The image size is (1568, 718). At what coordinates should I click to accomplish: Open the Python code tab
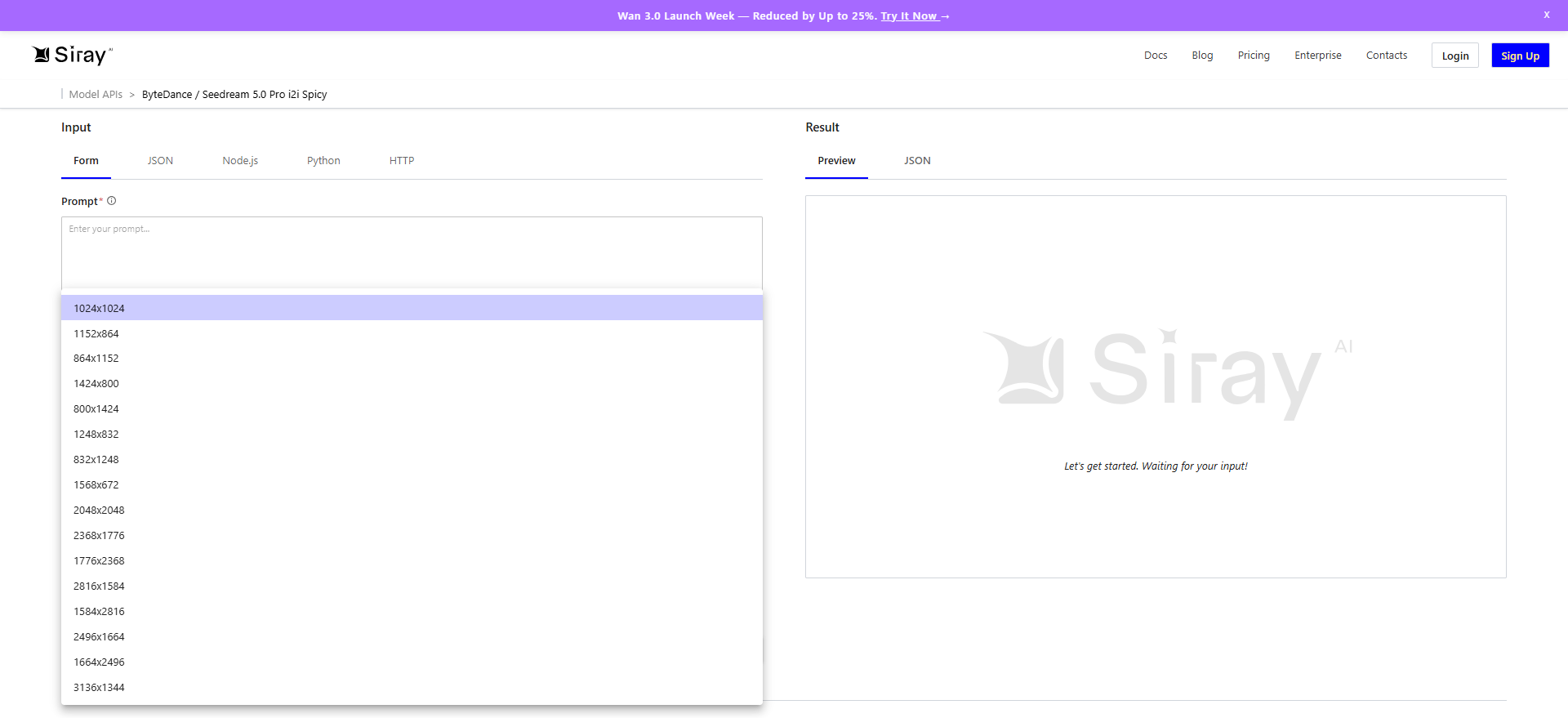(323, 161)
